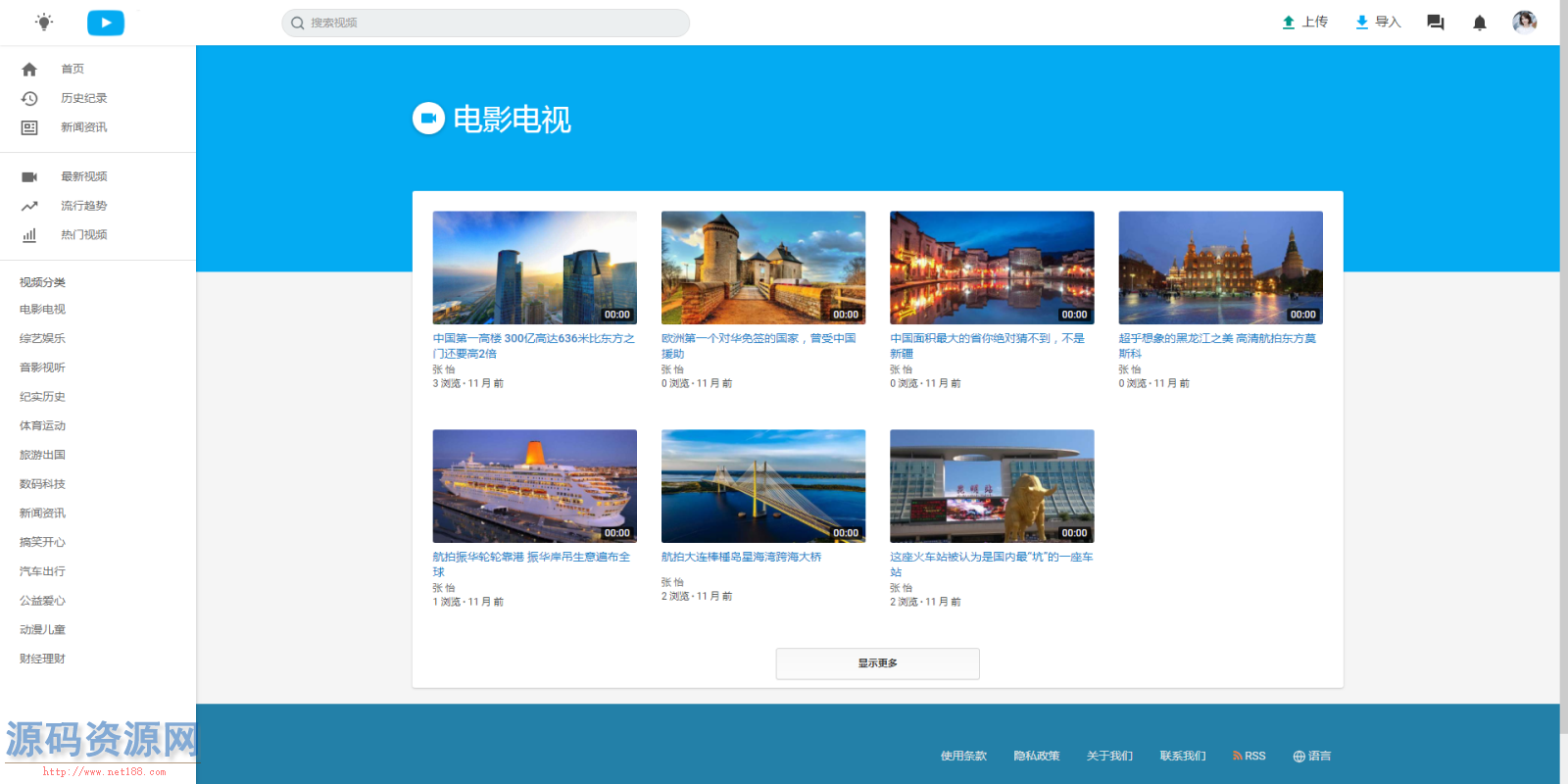Viewport: 1568px width, 784px height.
Task: Select the 体育运动 category
Action: coord(42,426)
